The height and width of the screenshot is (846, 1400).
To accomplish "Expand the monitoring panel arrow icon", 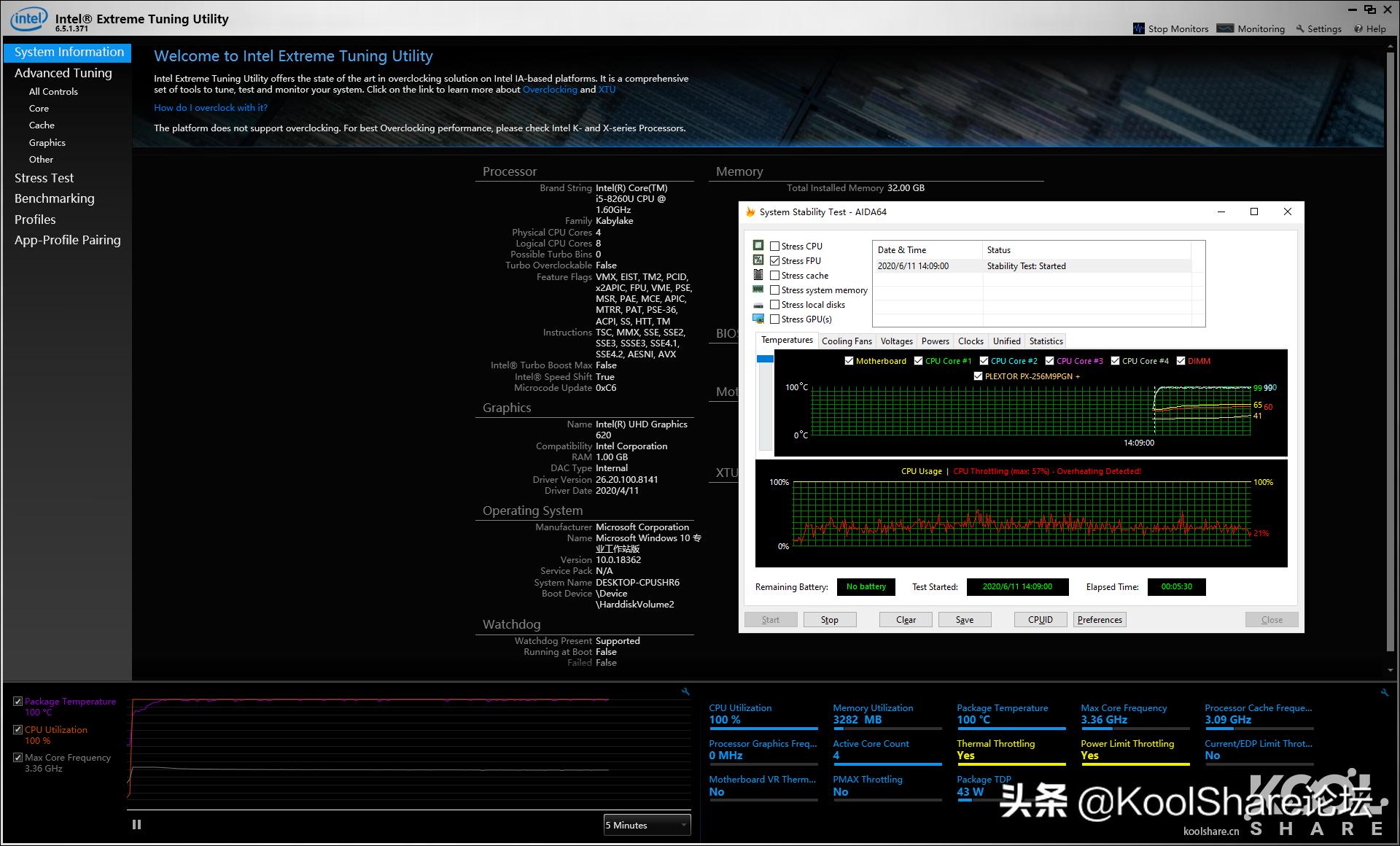I will (685, 691).
